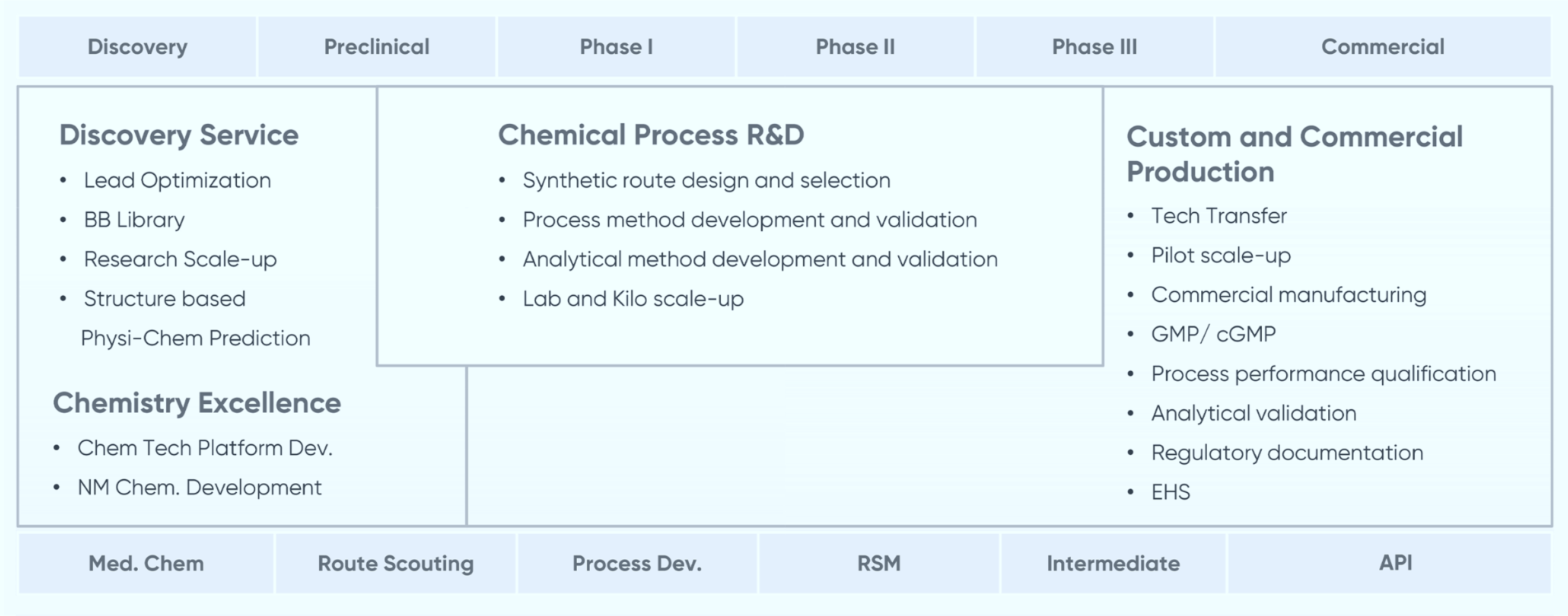
Task: Click the Med. Chem bottom label
Action: pos(146,563)
